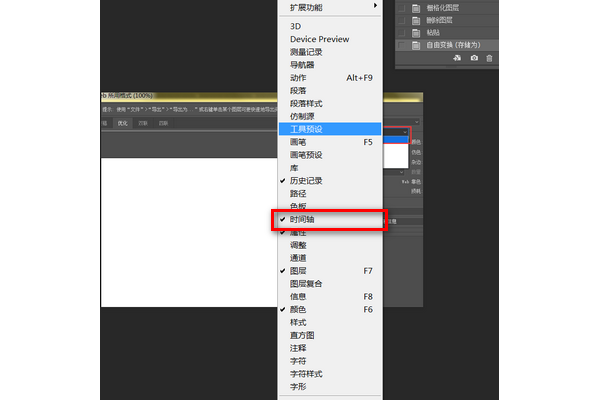Open the 仿制源 panel
600x400 pixels.
pyautogui.click(x=330, y=116)
